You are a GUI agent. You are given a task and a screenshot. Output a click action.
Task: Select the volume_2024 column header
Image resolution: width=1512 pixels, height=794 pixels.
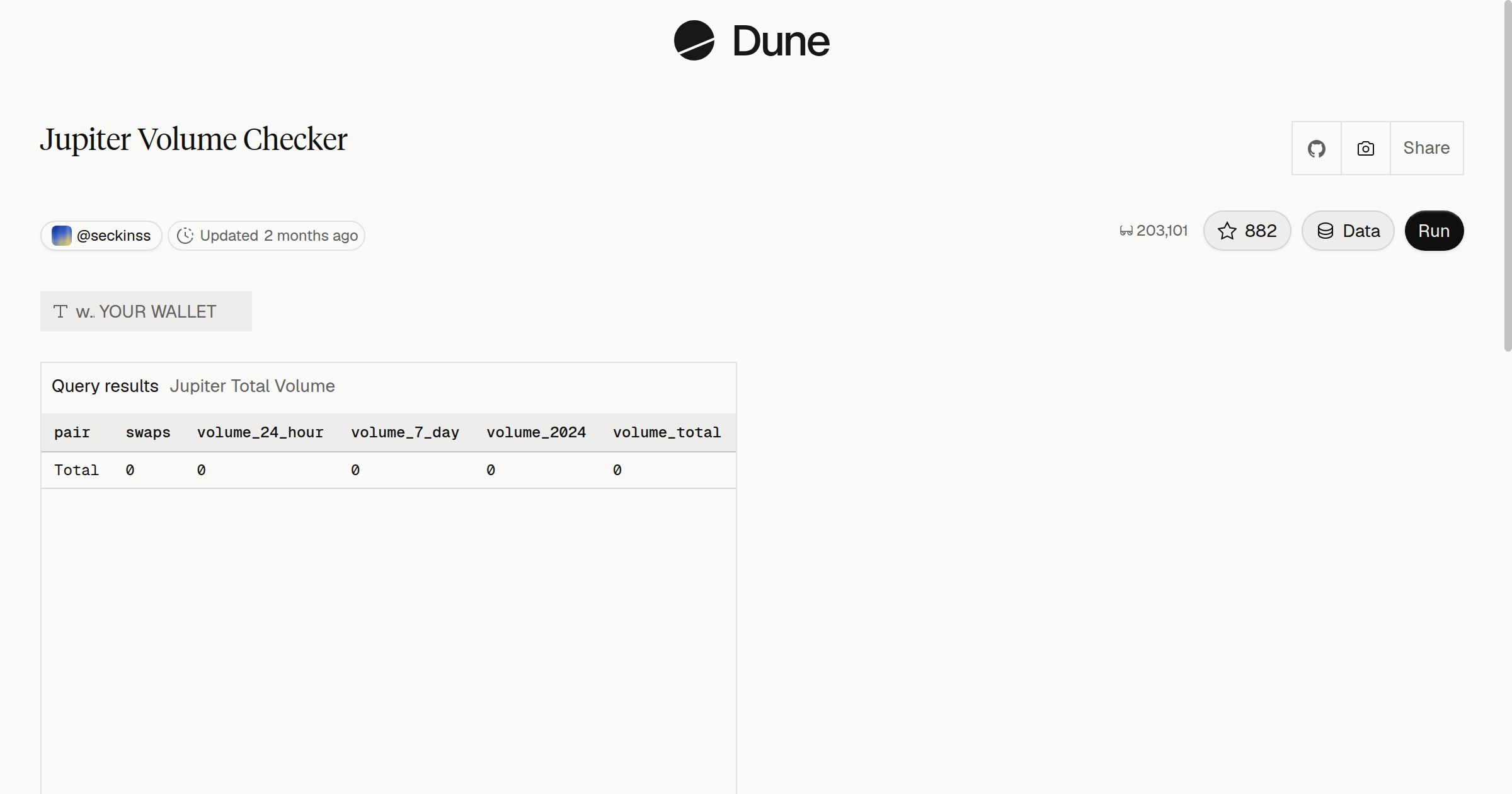point(536,432)
